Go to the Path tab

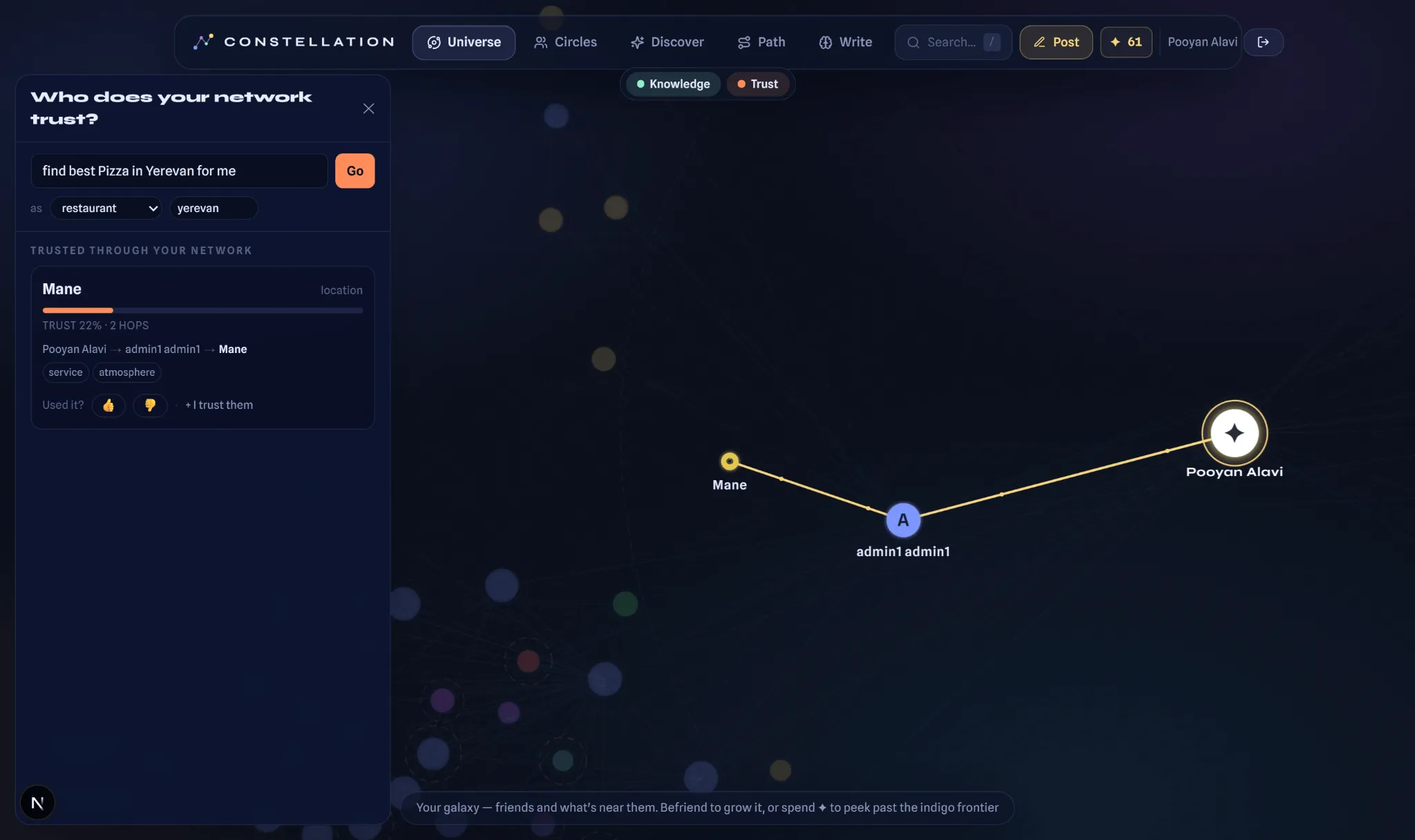[x=761, y=42]
